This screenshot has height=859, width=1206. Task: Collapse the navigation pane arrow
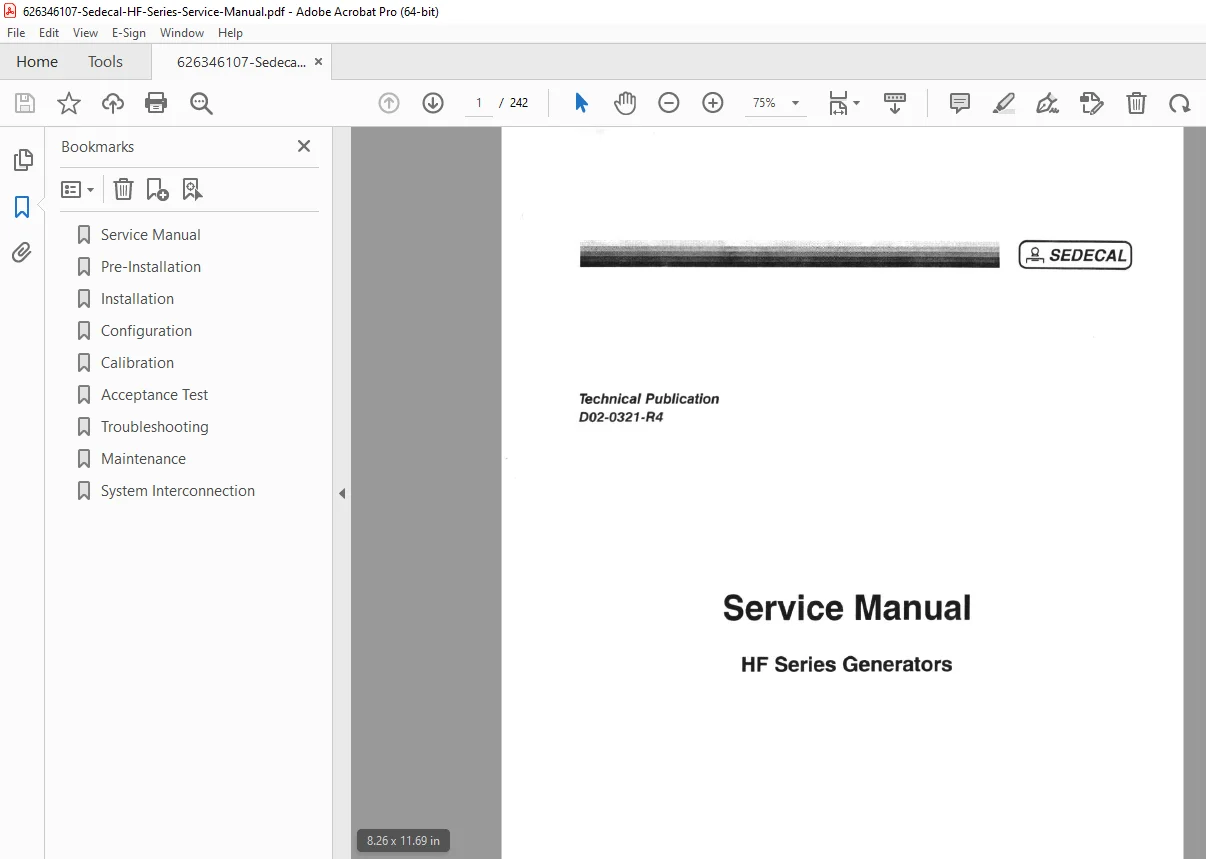click(x=342, y=493)
